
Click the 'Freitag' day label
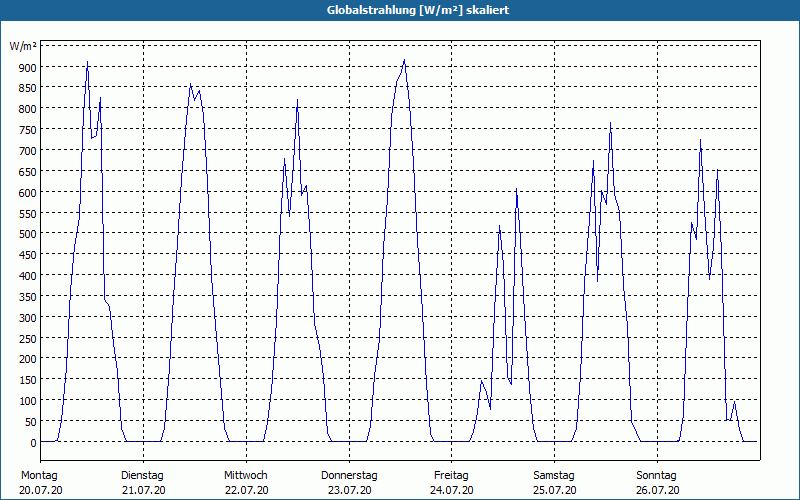point(451,476)
